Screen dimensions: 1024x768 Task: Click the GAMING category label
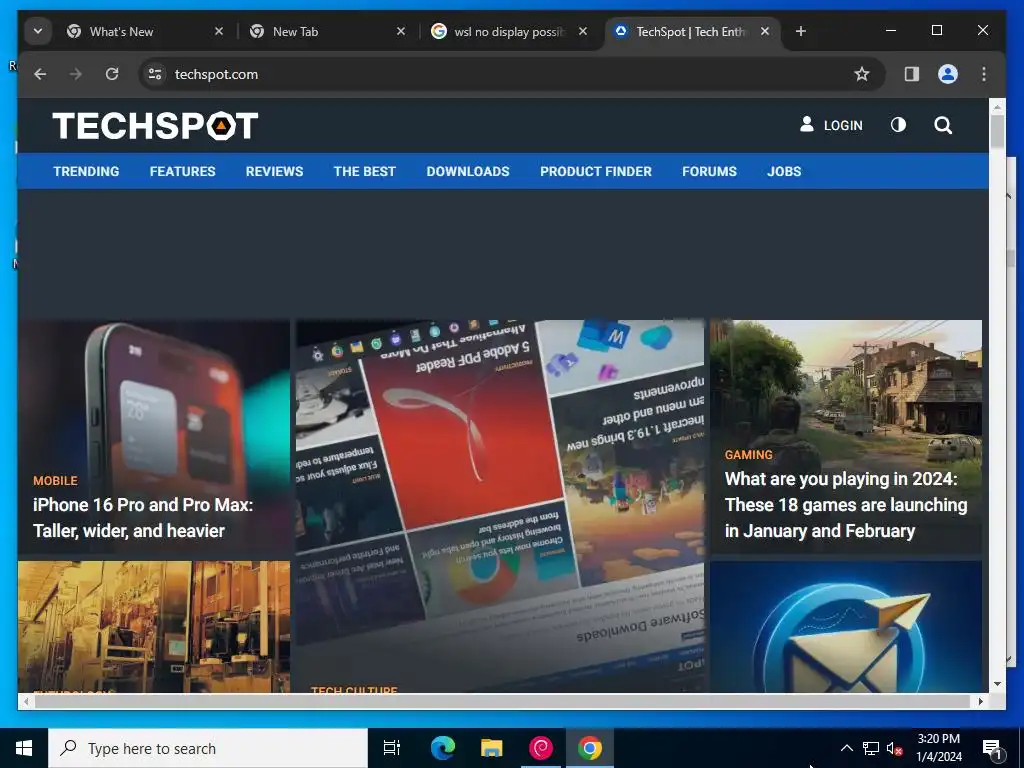(748, 455)
